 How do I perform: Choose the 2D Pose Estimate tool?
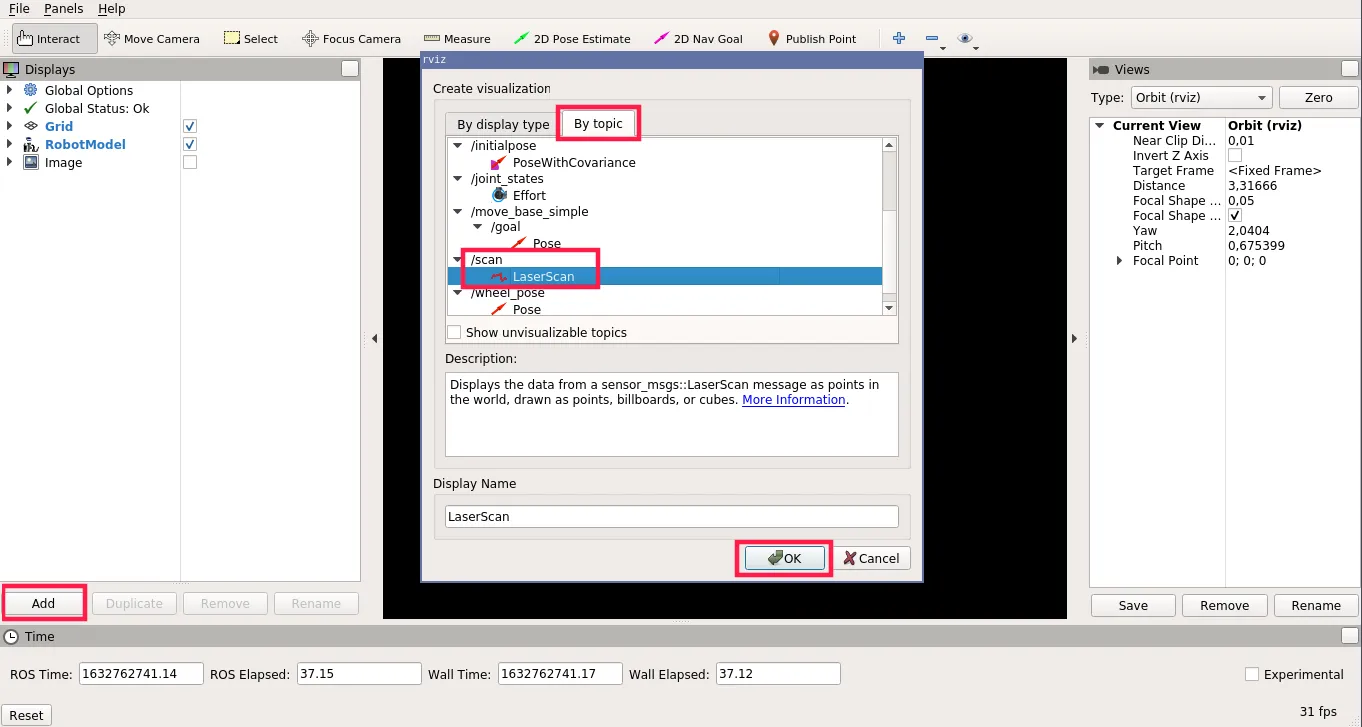click(572, 39)
